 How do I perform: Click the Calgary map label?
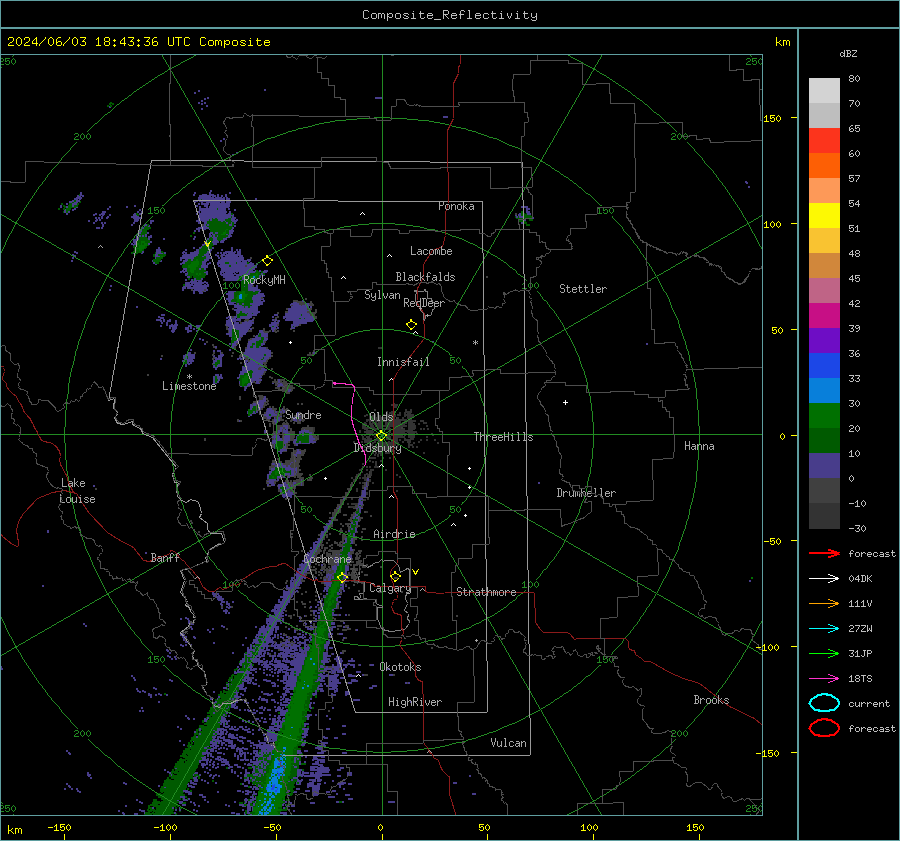click(390, 588)
